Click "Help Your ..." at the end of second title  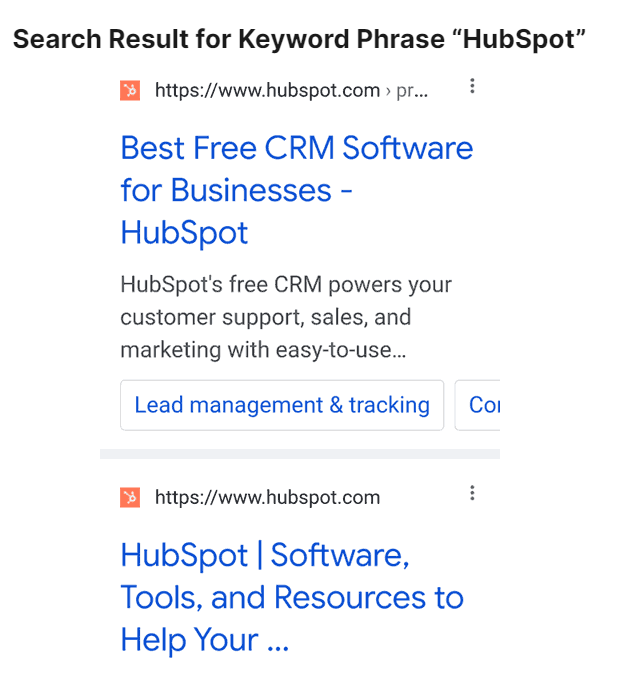[204, 639]
